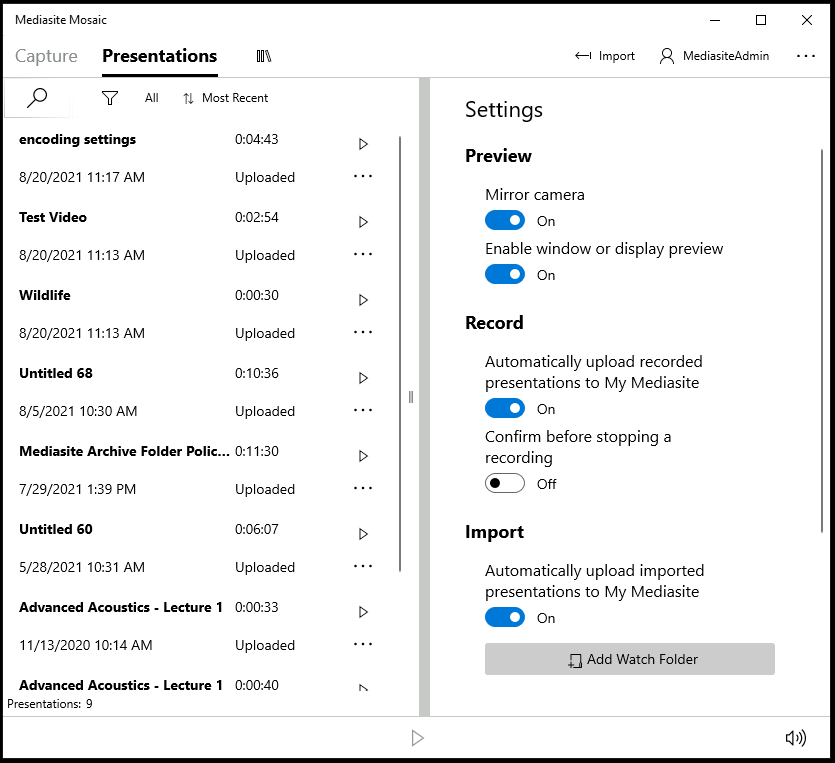Disable automatic upload of imported presentations
The width and height of the screenshot is (835, 763).
click(x=505, y=618)
